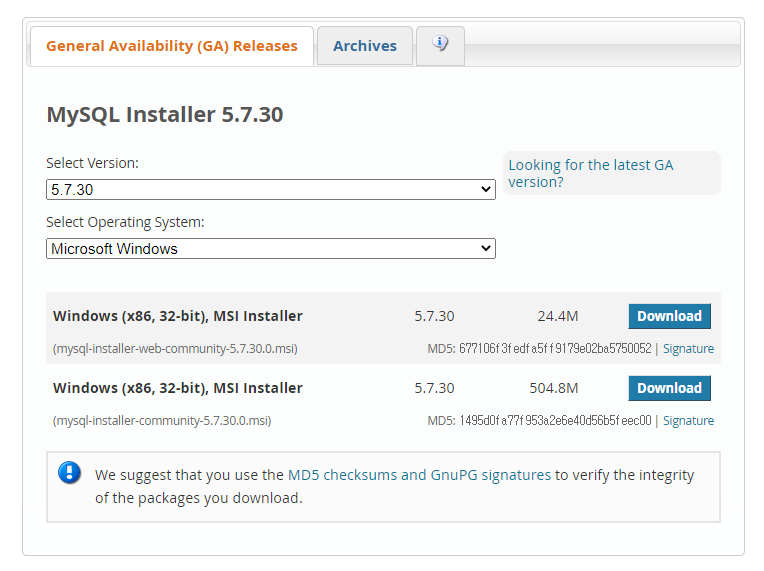The height and width of the screenshot is (571, 764).
Task: Click the MSI Installer title in the 504.8M row
Action: point(178,388)
